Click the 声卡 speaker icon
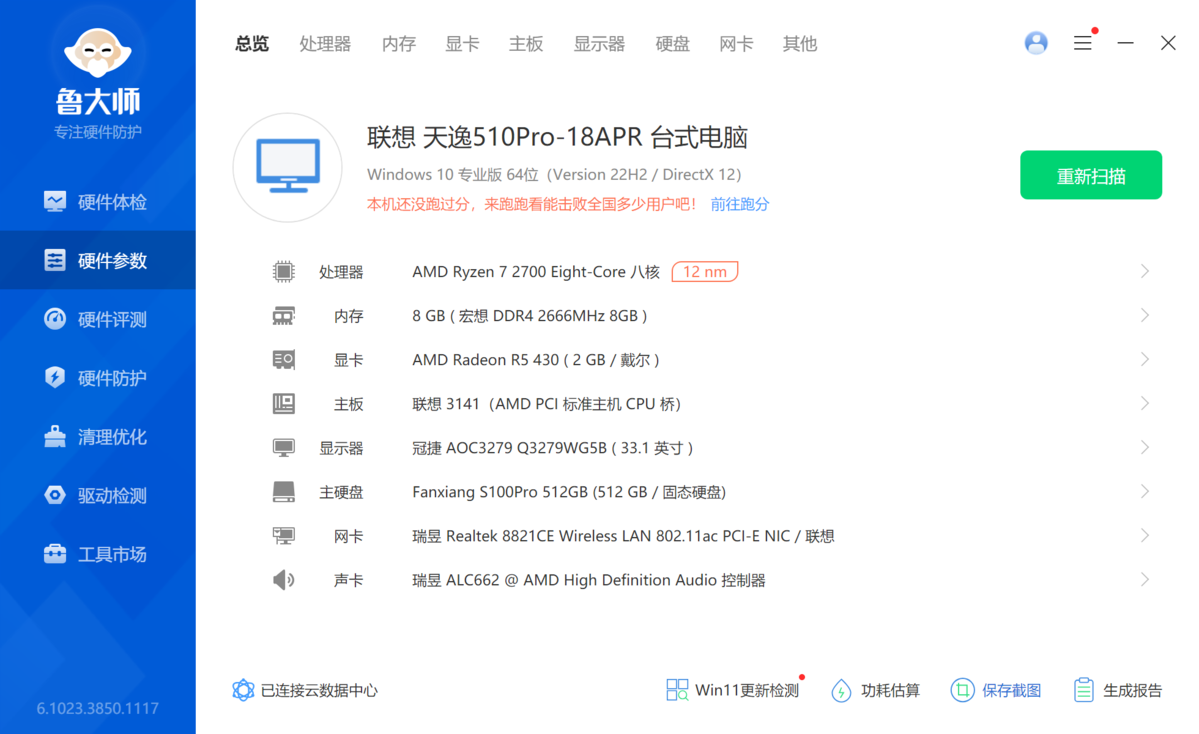 coord(284,580)
